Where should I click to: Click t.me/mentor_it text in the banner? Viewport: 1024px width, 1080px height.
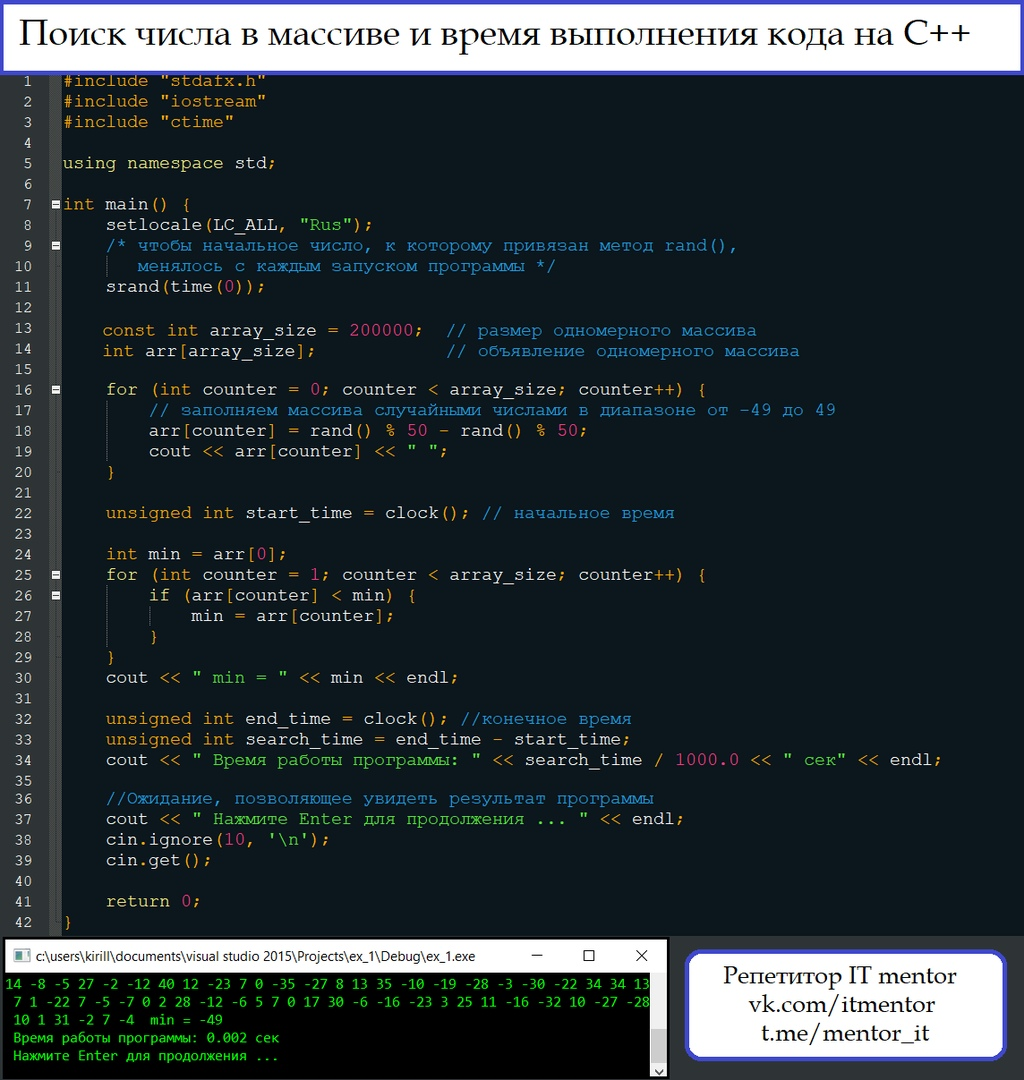[845, 1033]
